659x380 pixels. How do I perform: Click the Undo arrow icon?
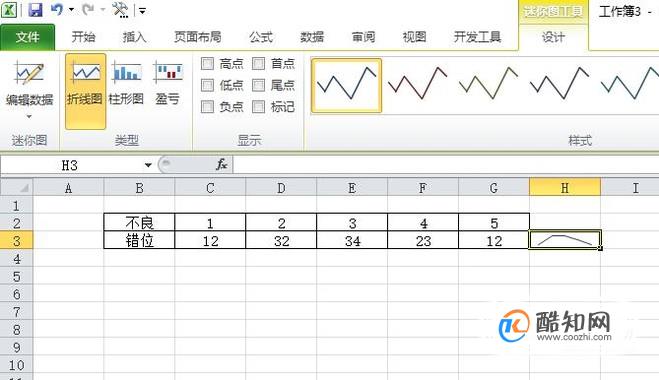57,9
